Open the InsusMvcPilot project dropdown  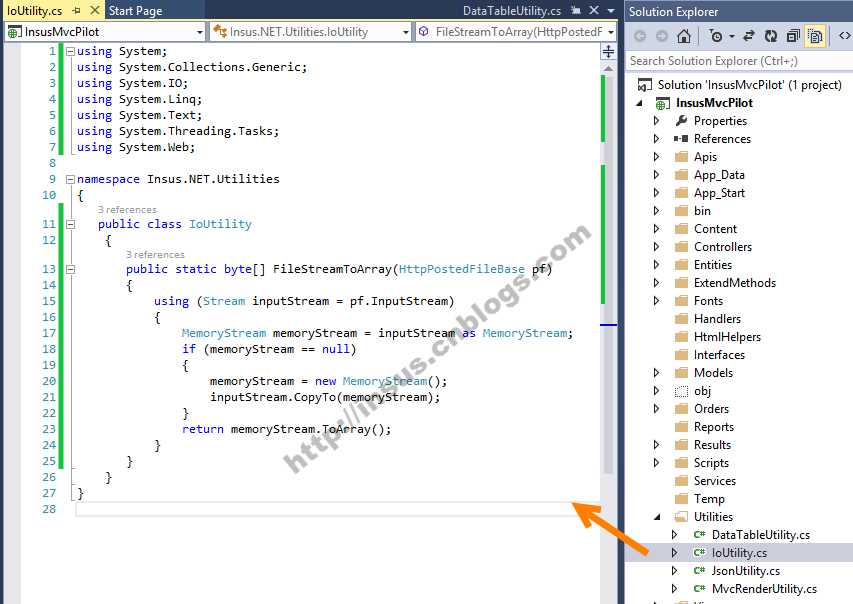[200, 32]
